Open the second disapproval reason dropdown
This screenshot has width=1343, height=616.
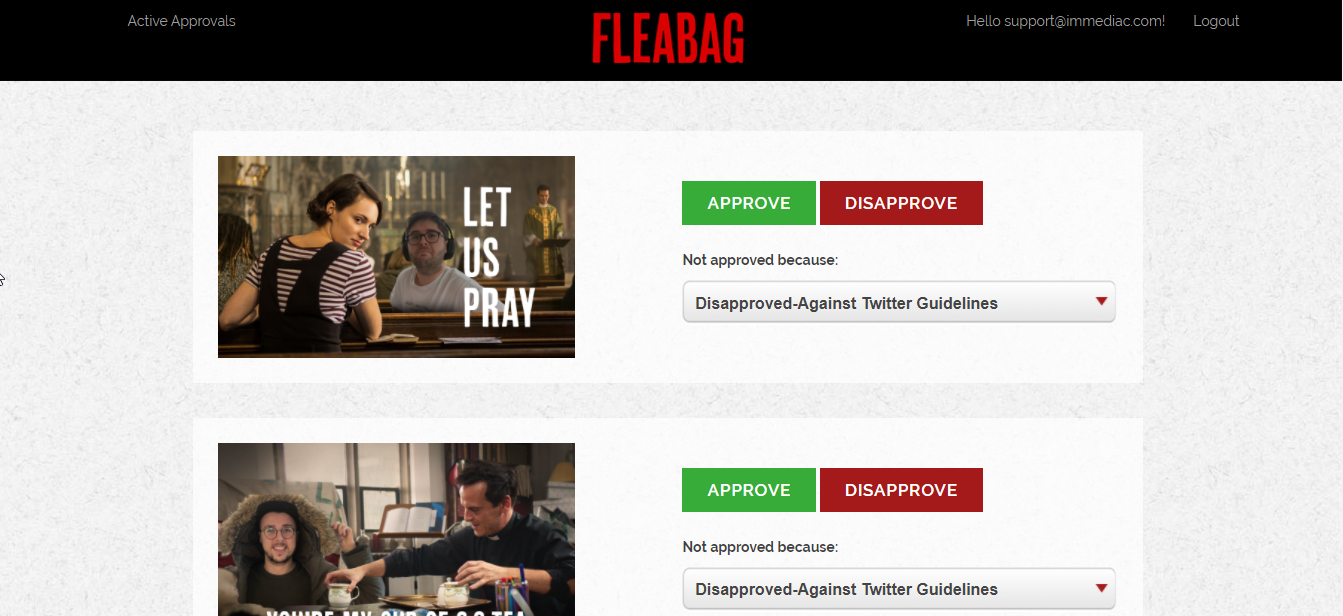899,589
